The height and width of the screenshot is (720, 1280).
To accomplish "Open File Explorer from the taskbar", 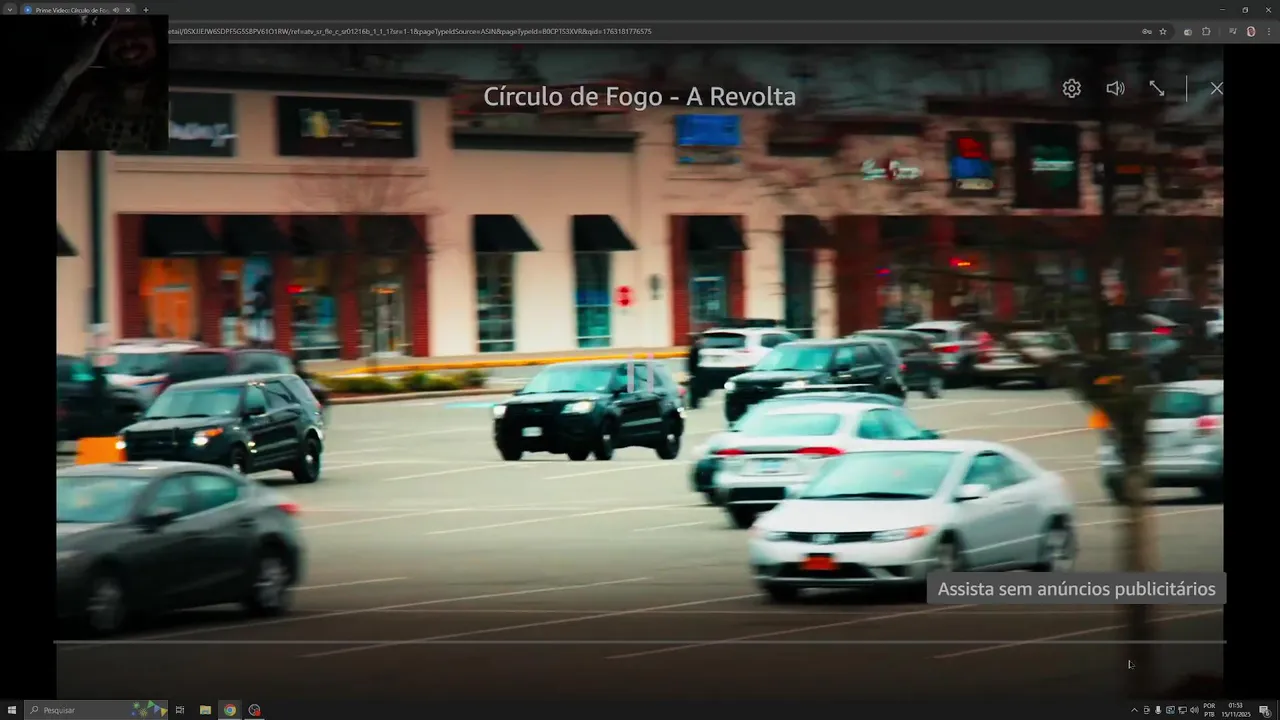I will pyautogui.click(x=205, y=710).
